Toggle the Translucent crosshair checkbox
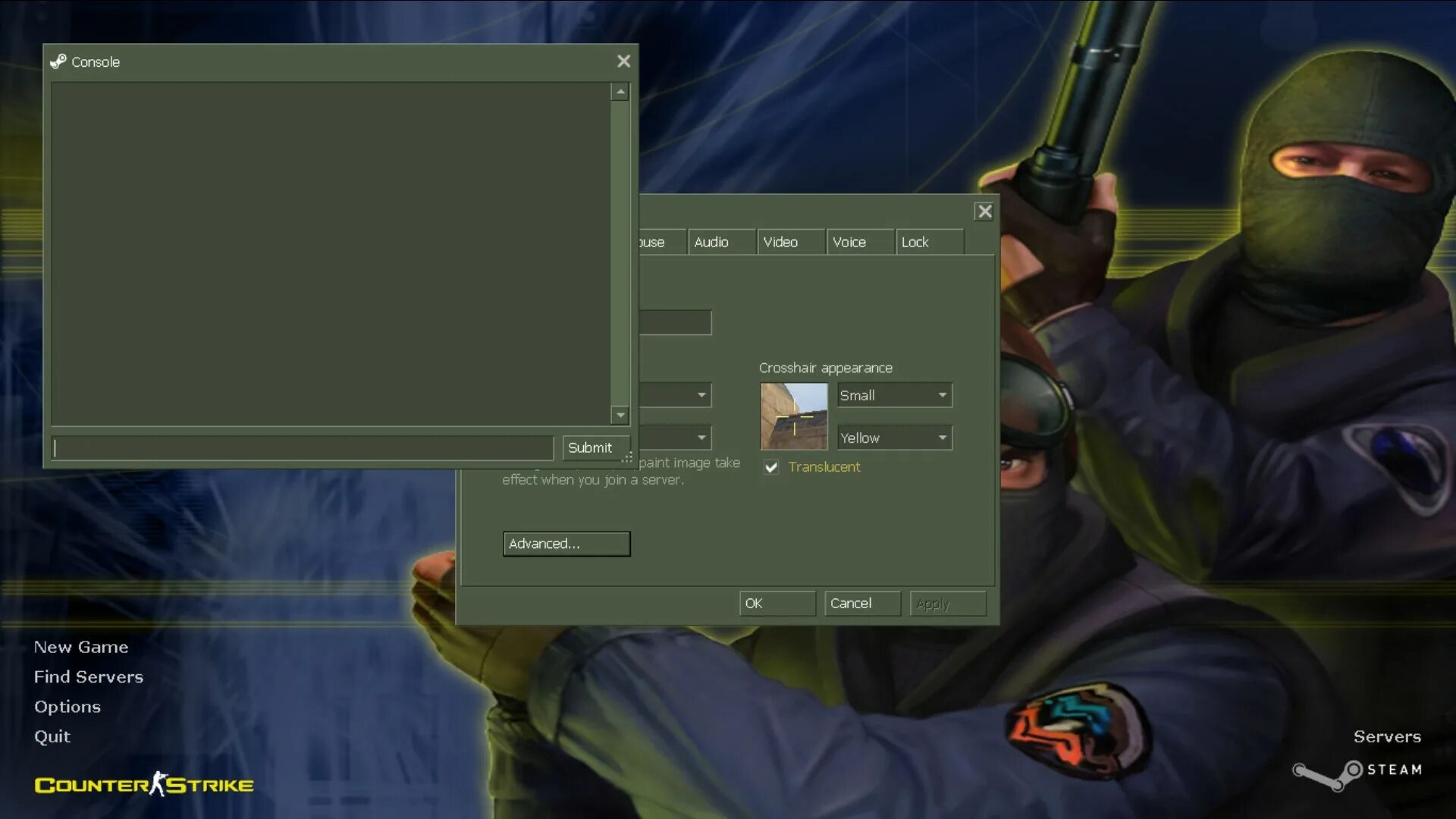 (x=771, y=467)
